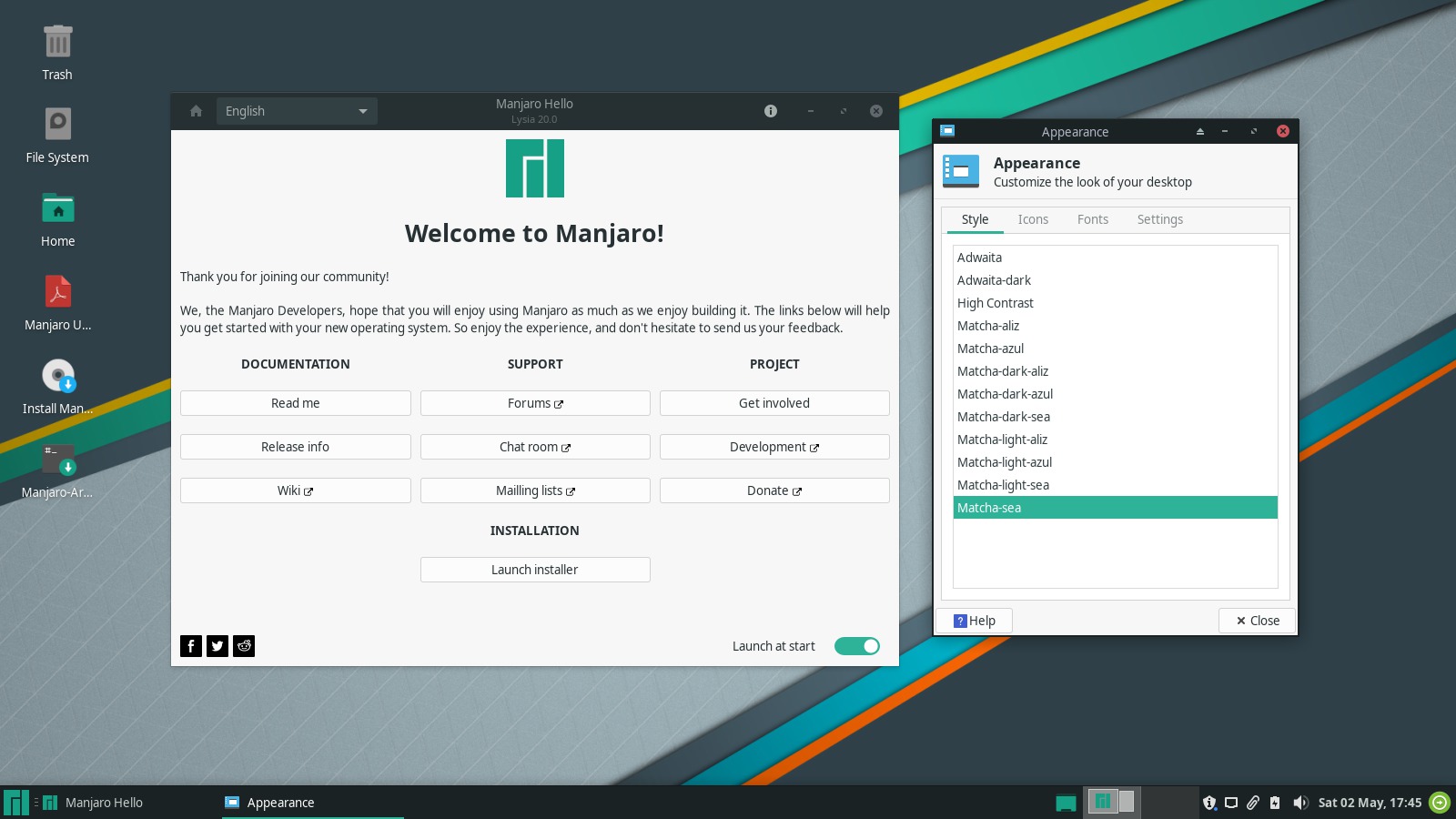Select the Matcha-light-aliz theme
This screenshot has width=1456, height=819.
1116,440
